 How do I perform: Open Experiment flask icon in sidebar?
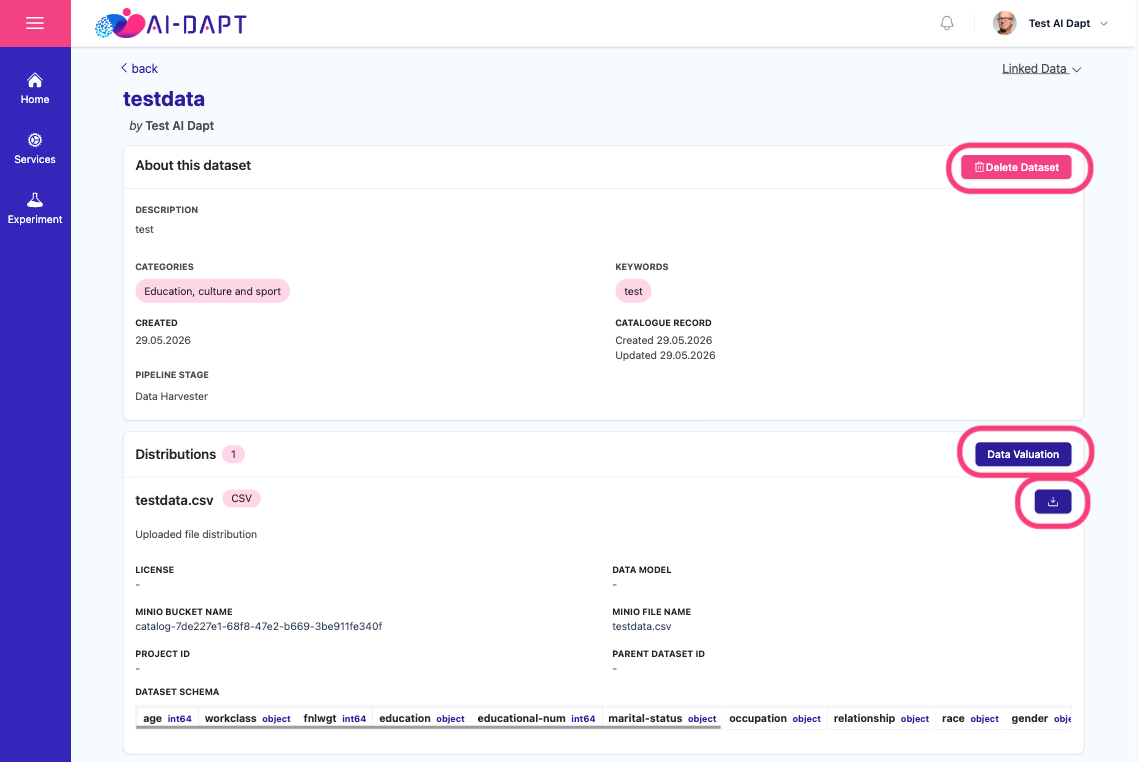click(35, 200)
